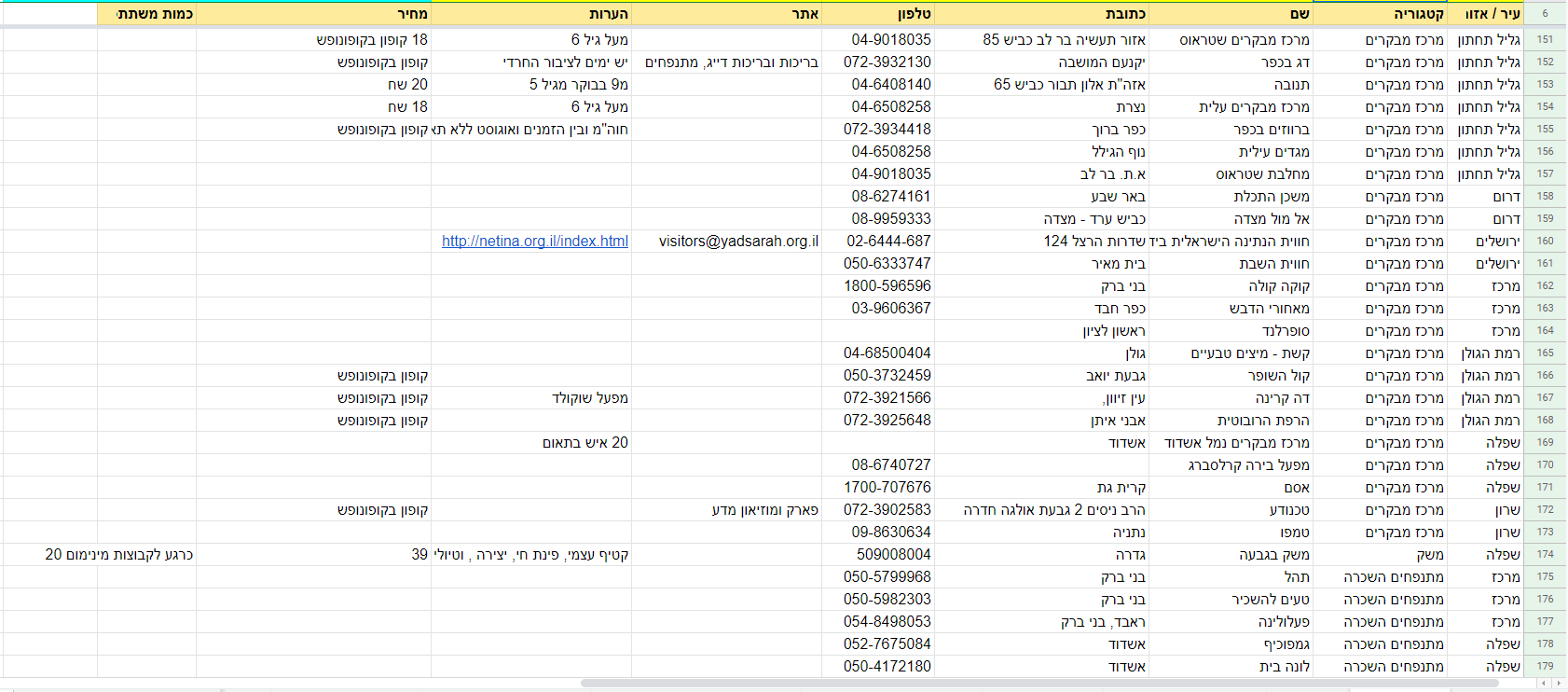Click the 'הערות' header cell
Image resolution: width=1568 pixels, height=692 pixels.
click(531, 14)
